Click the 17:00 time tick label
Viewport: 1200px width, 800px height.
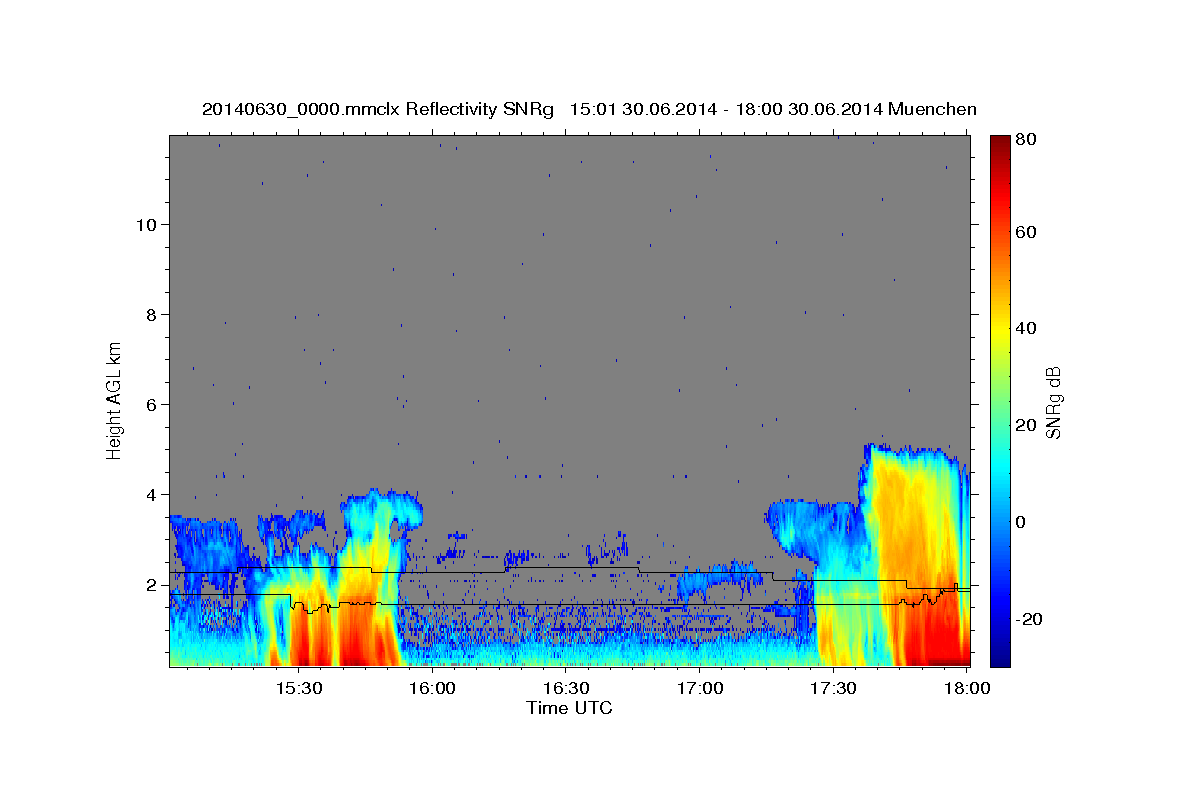tap(700, 688)
